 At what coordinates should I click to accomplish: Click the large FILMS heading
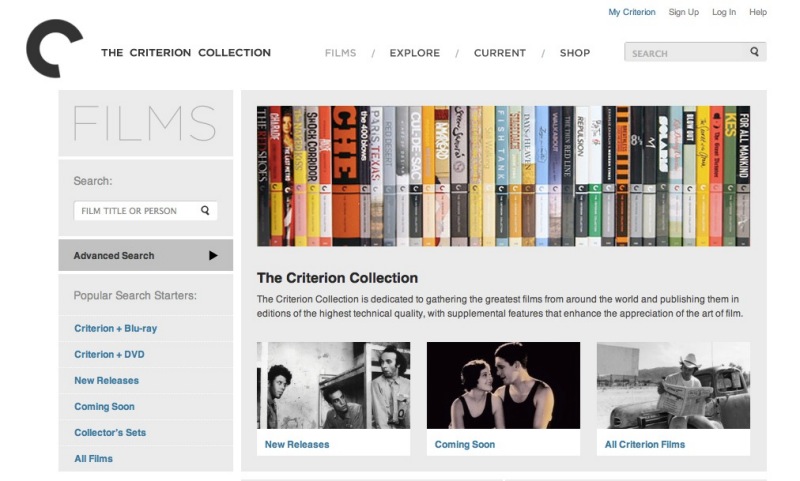(x=145, y=123)
